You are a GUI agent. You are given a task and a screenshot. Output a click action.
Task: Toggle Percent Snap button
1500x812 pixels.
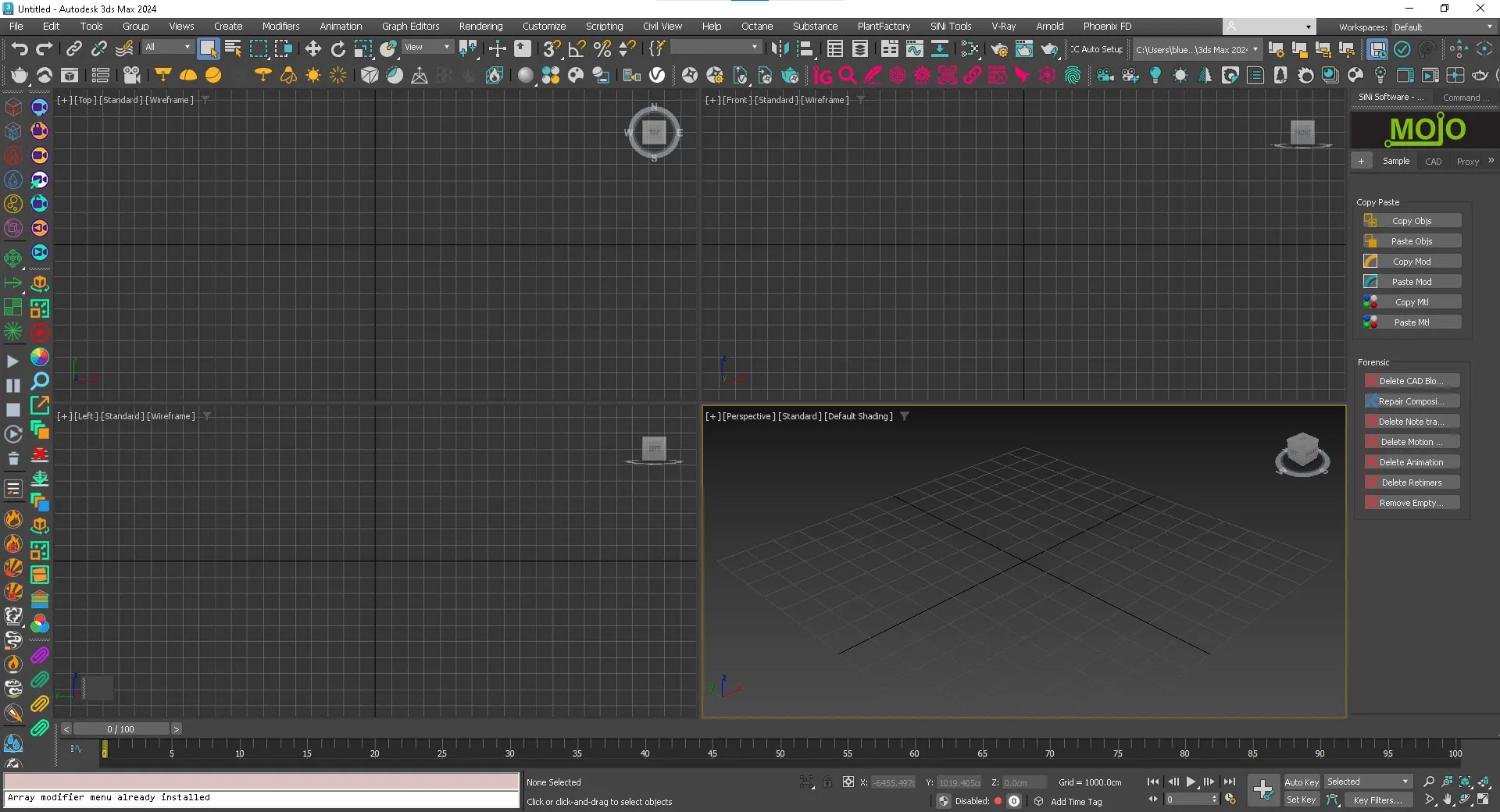coord(602,48)
